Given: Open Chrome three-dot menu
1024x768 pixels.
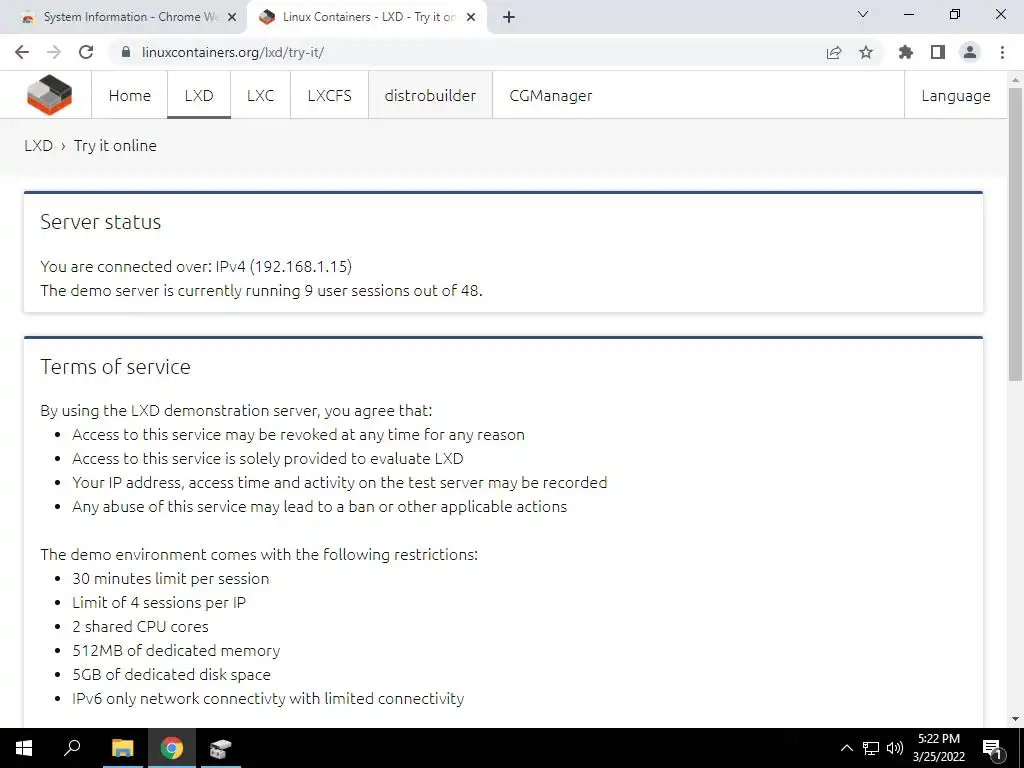Looking at the screenshot, I should (1002, 52).
